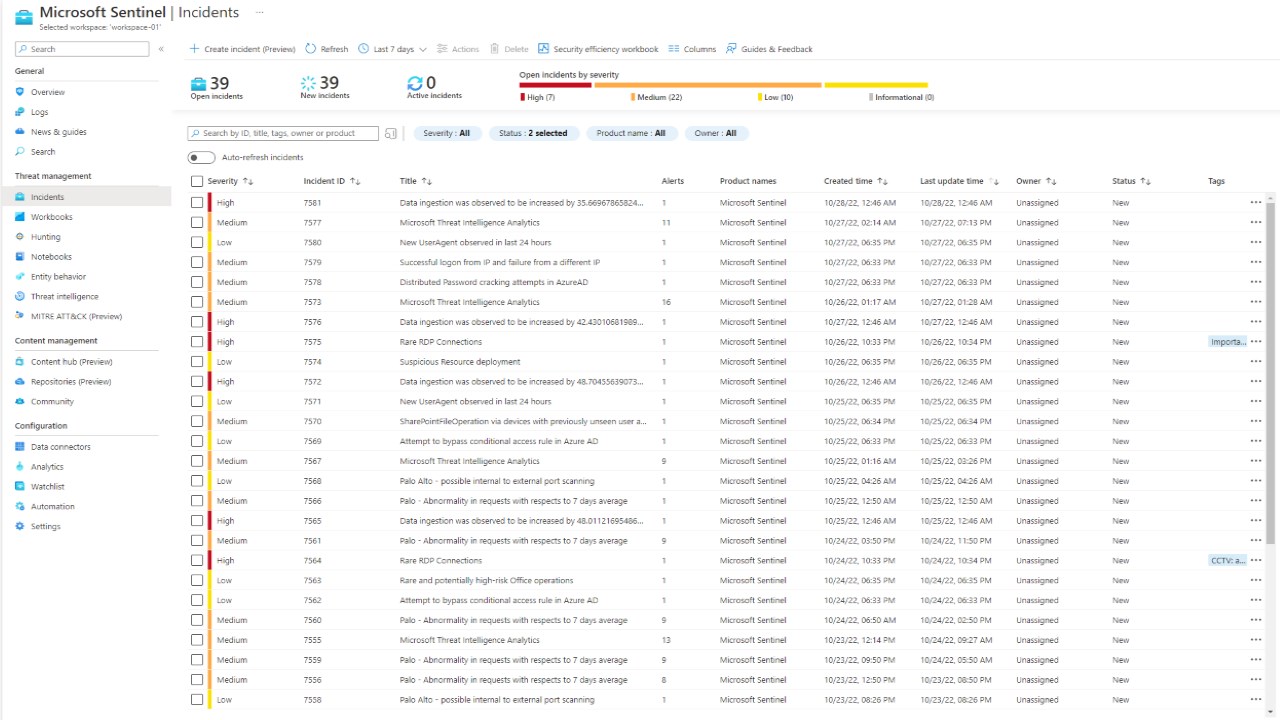
Task: Toggle Auto-refresh incidents switch
Action: pyautogui.click(x=201, y=157)
